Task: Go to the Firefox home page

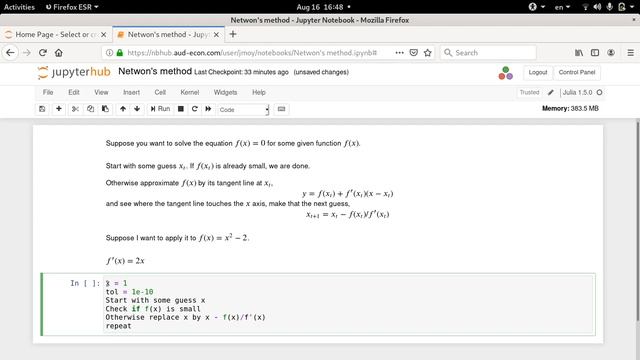Action: click(59, 53)
